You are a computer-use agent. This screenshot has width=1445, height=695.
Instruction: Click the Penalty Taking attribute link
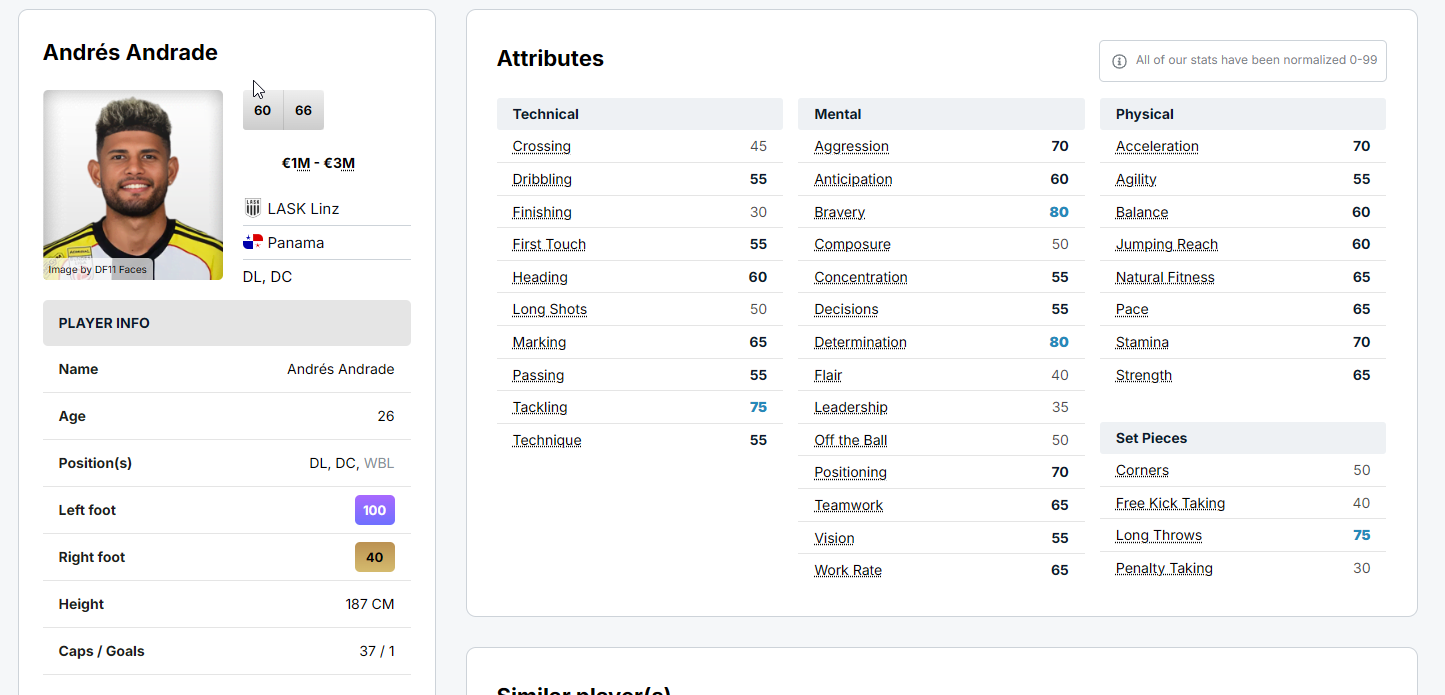pos(1164,568)
